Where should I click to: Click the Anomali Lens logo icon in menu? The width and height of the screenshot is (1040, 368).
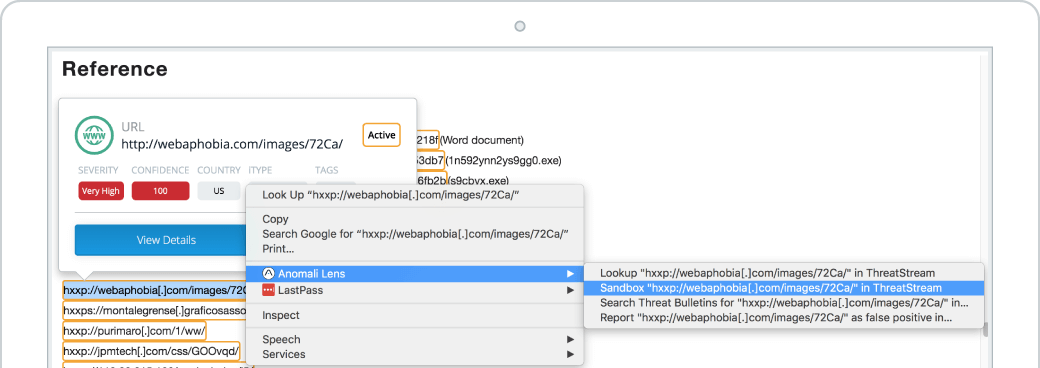268,273
